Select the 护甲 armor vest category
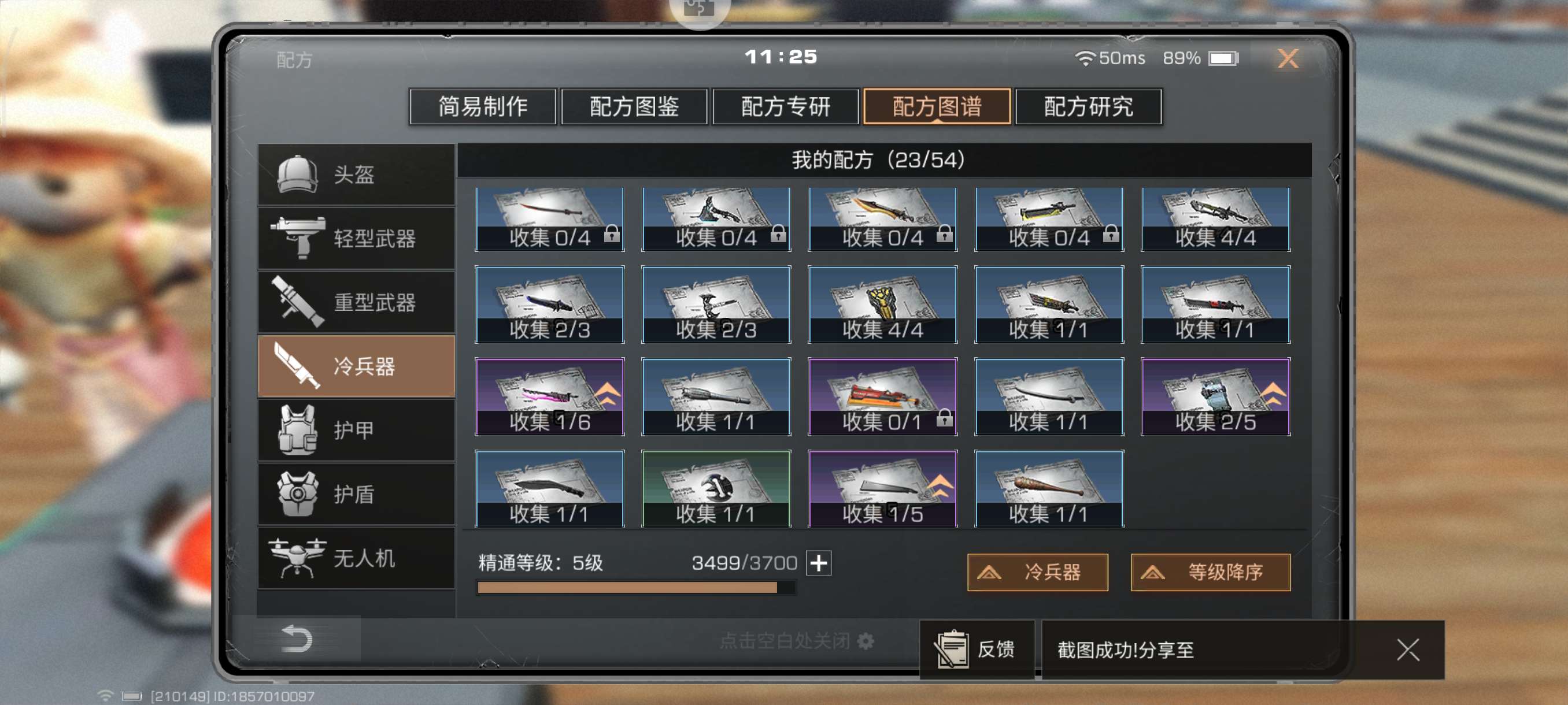The height and width of the screenshot is (705, 1568). click(x=356, y=430)
